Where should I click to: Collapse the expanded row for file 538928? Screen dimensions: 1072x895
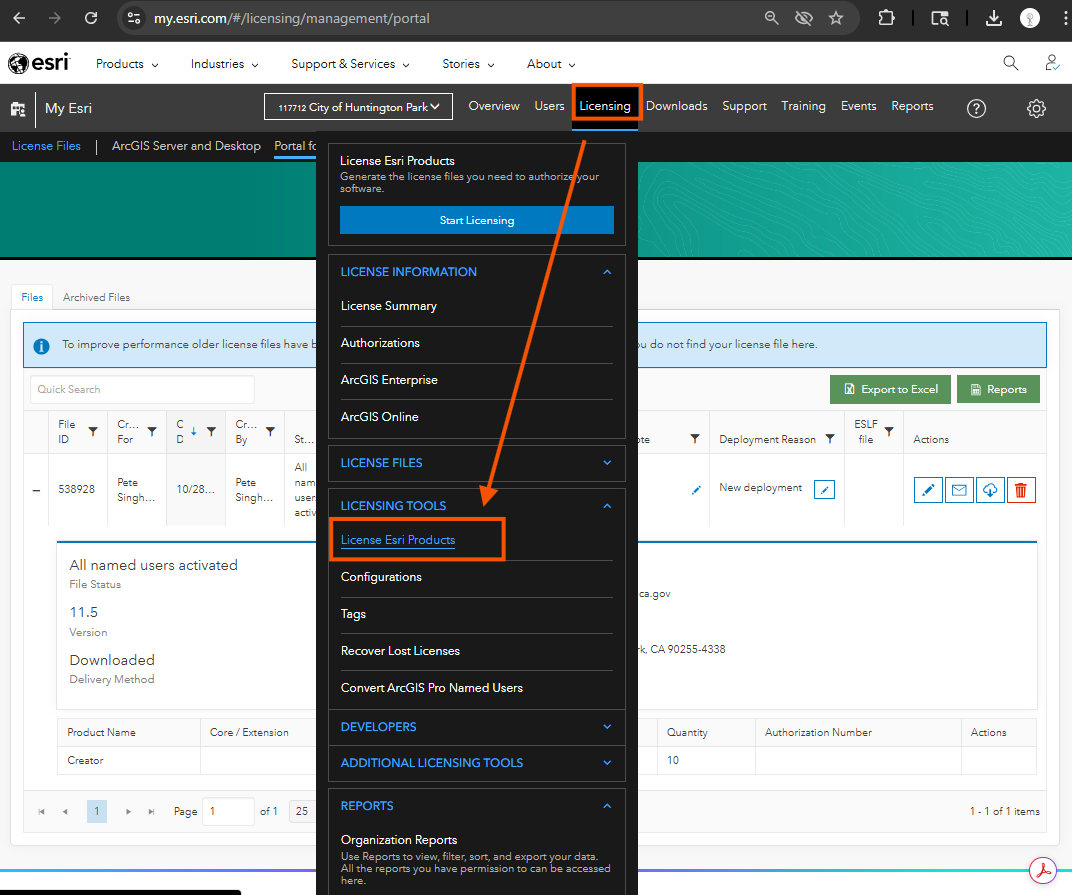(x=37, y=490)
